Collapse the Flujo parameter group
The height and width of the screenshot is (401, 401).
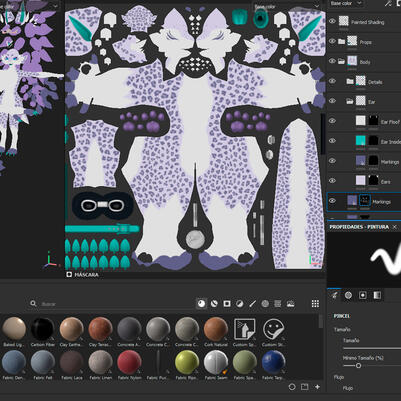(339, 377)
